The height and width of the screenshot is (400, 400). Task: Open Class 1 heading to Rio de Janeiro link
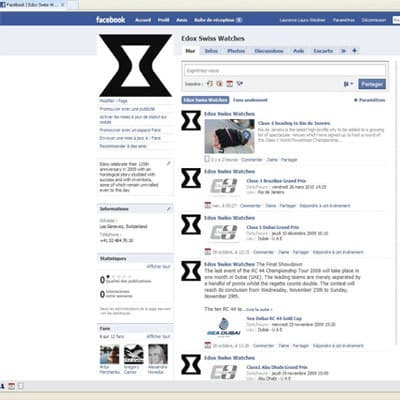tap(294, 123)
